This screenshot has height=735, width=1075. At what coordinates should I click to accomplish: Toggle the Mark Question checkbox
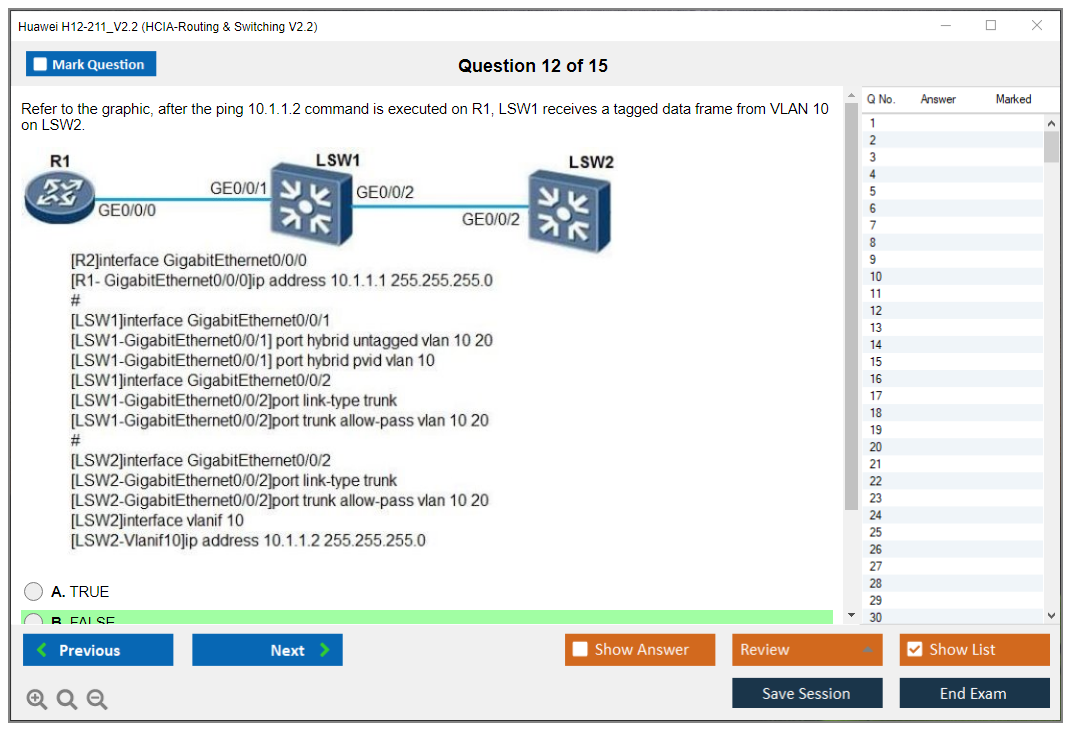pyautogui.click(x=40, y=65)
